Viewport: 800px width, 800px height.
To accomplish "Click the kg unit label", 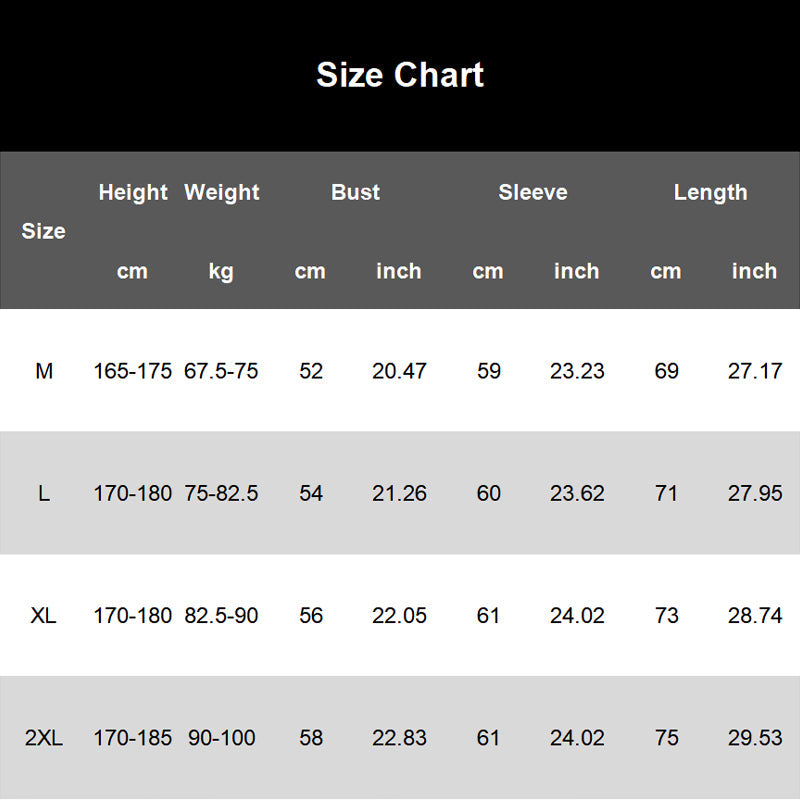I will (221, 272).
